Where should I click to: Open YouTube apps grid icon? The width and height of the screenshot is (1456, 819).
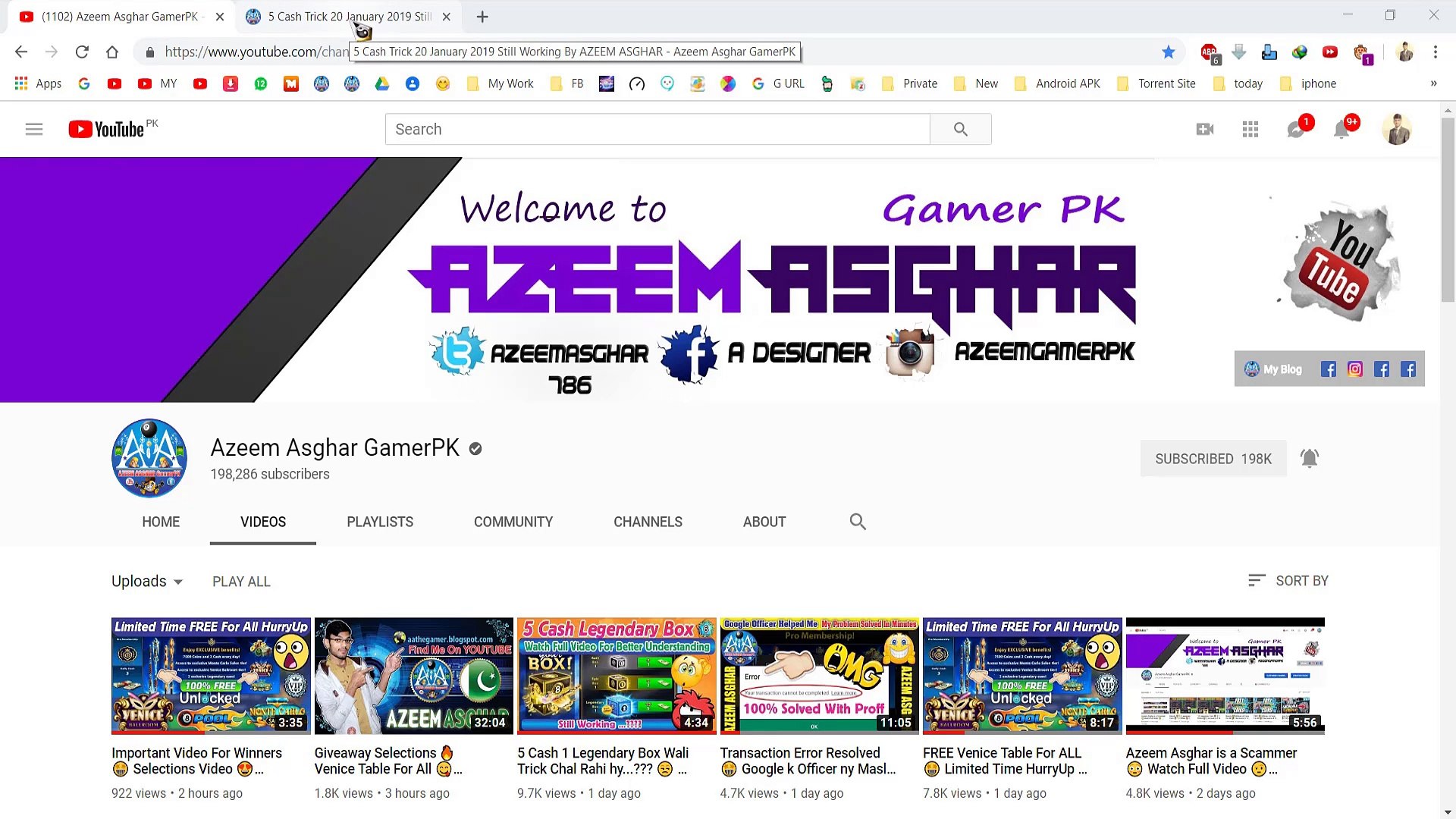(x=1250, y=129)
